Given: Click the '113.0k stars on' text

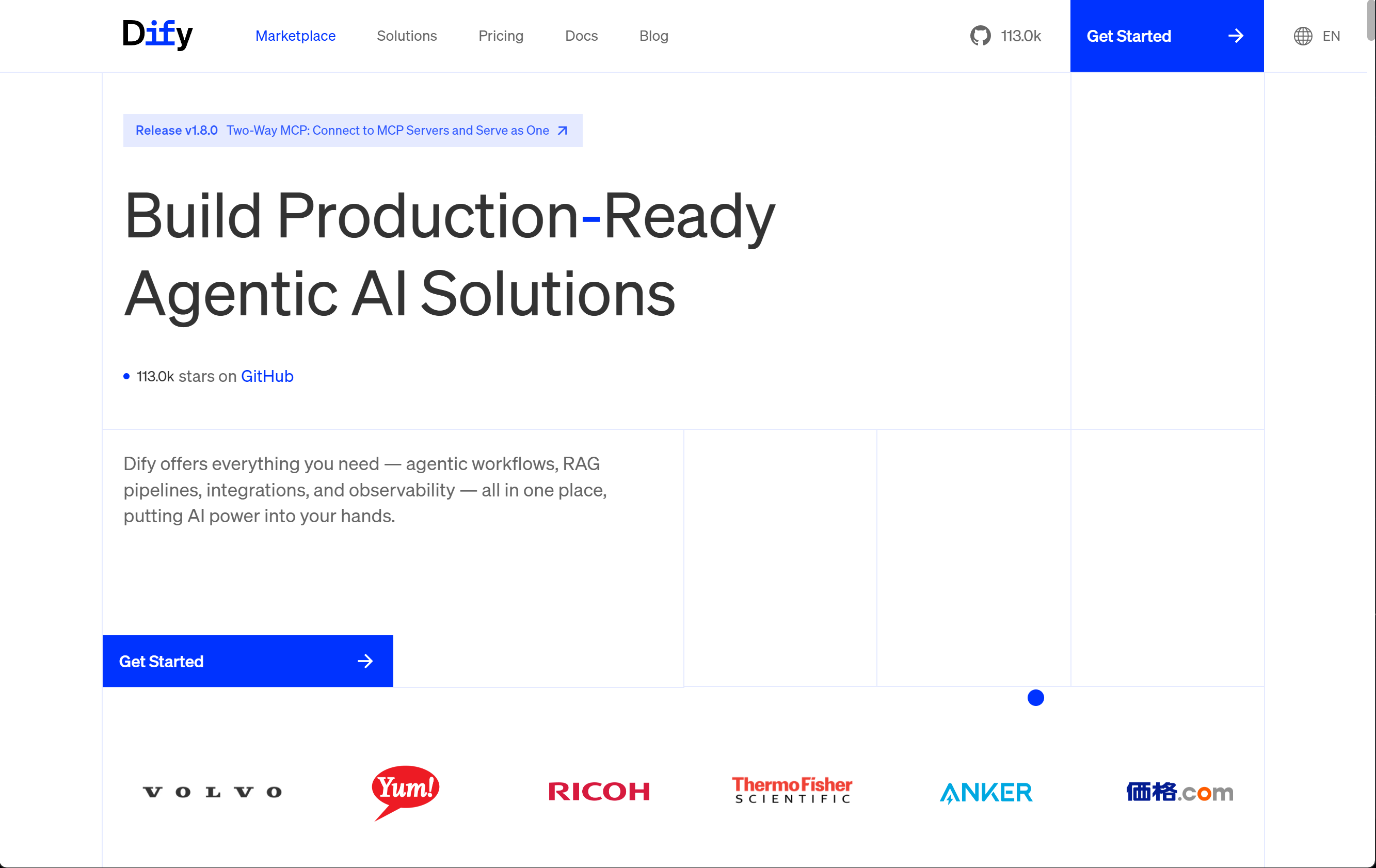Looking at the screenshot, I should (x=186, y=376).
